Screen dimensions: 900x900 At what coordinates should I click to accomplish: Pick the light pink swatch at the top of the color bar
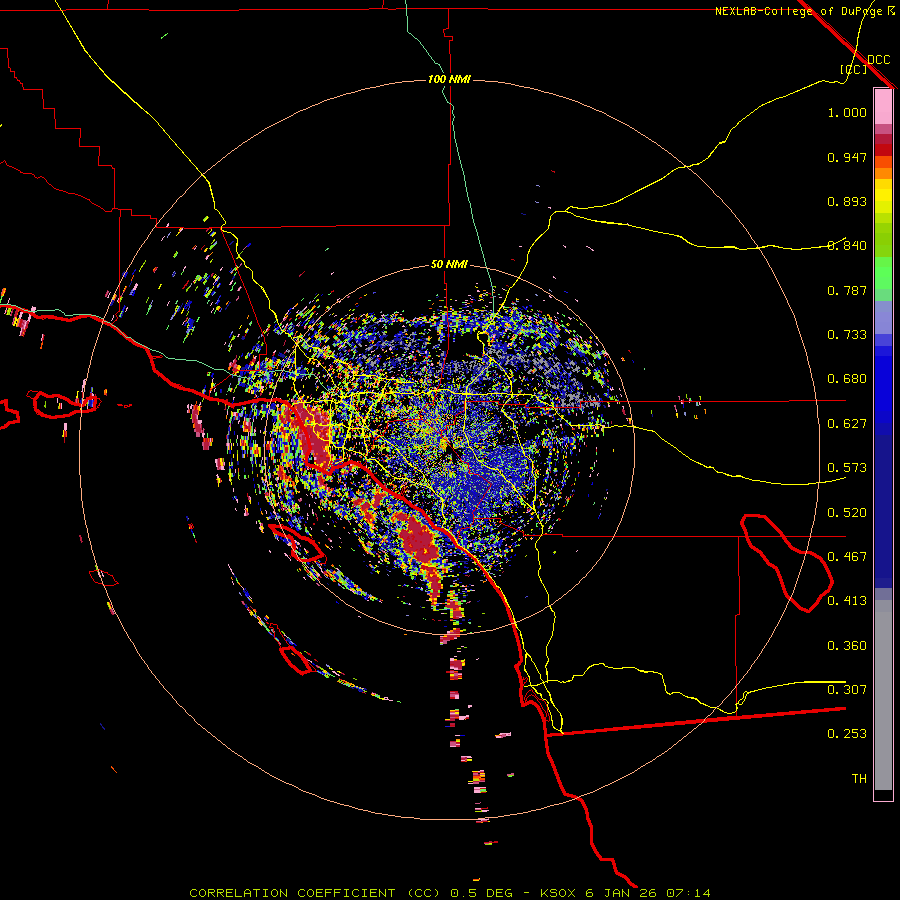883,106
